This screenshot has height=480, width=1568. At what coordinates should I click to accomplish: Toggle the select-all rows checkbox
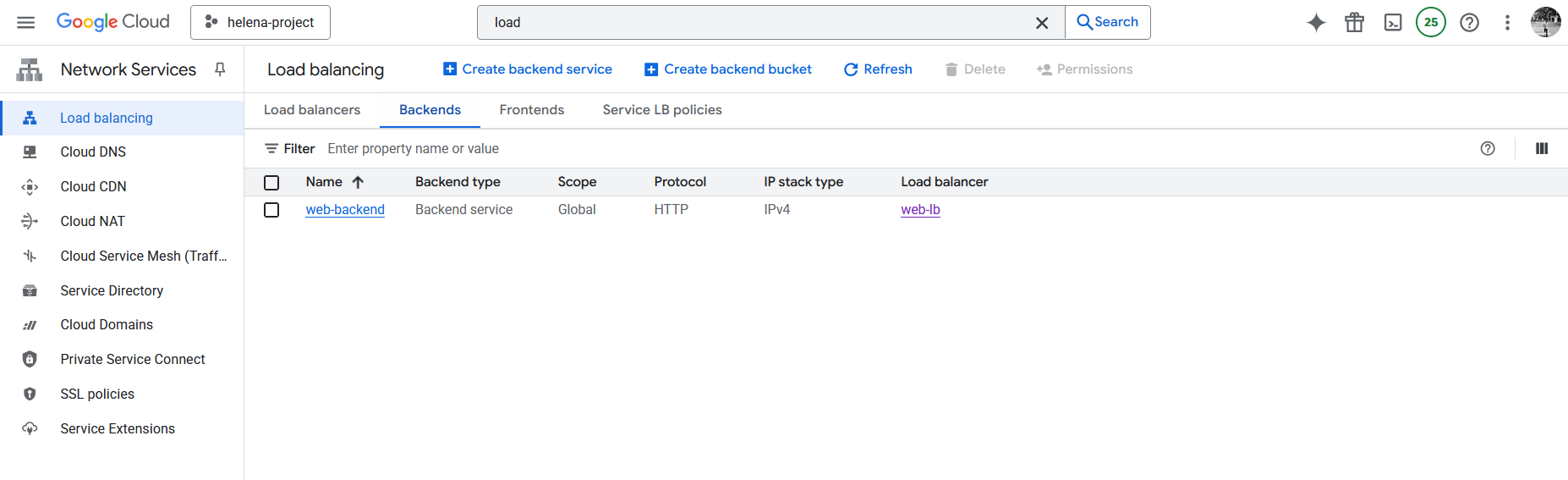271,183
